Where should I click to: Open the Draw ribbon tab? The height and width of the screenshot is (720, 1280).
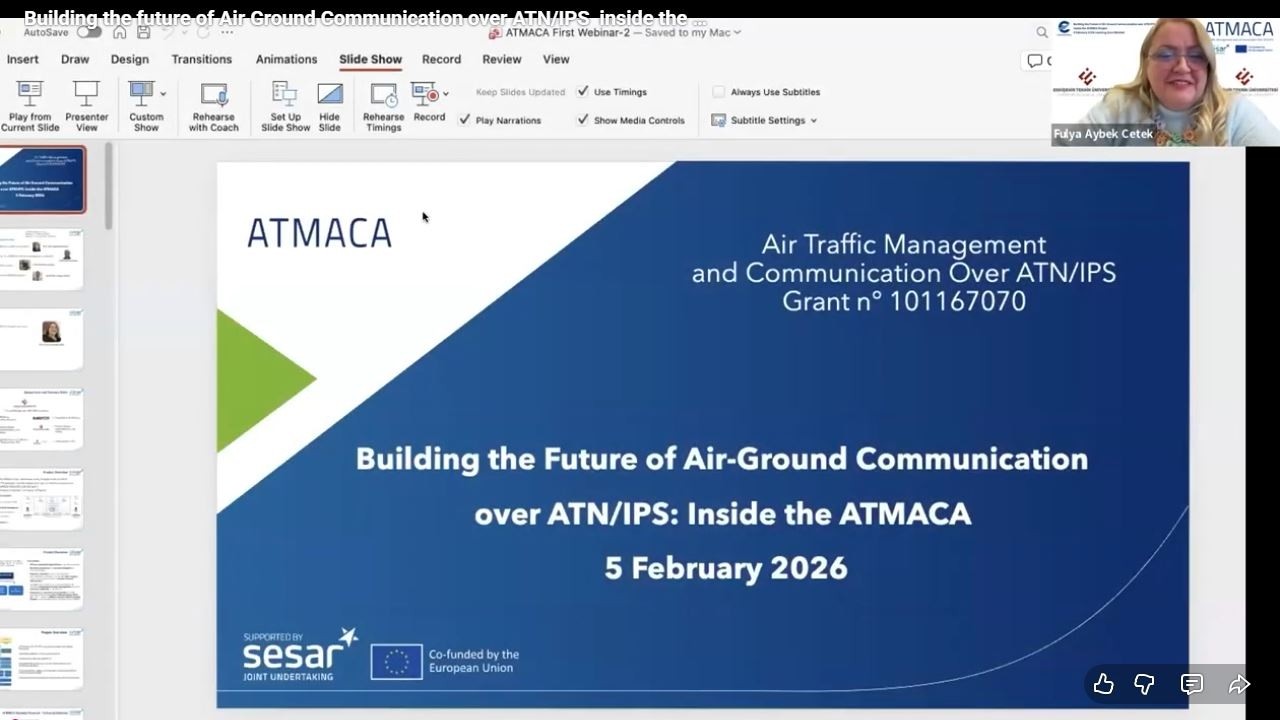pos(75,59)
